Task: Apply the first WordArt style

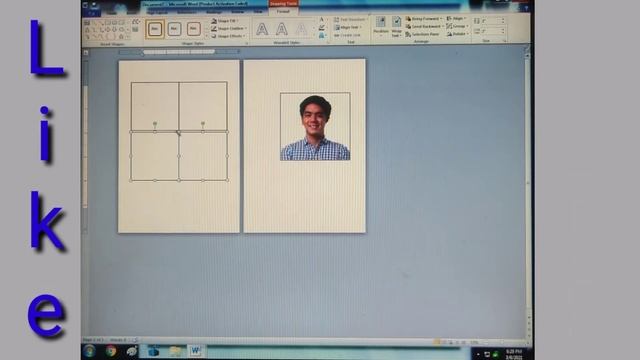Action: (262, 29)
